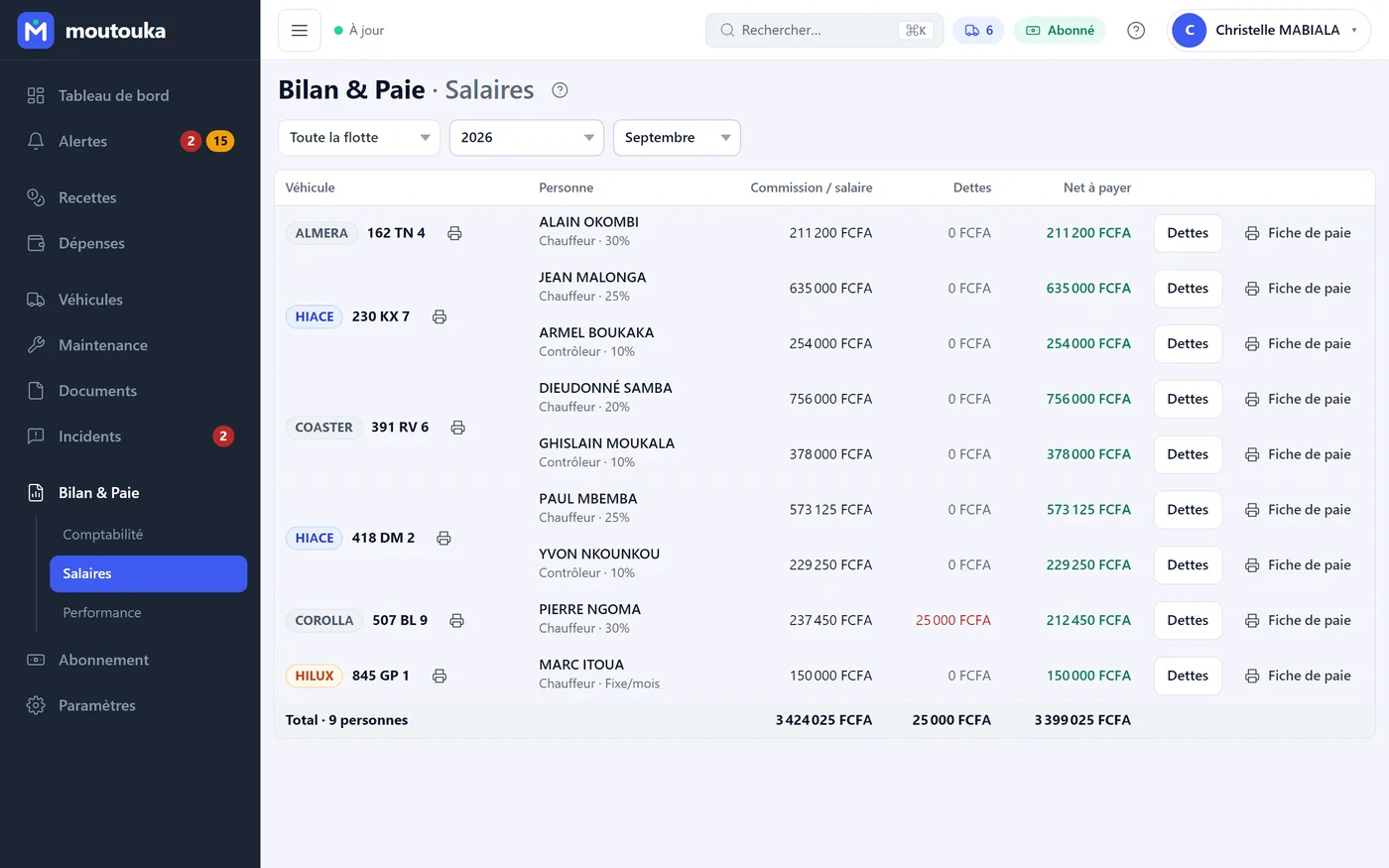Viewport: 1389px width, 868px height.
Task: Click the Recettes coins icon
Action: (36, 197)
